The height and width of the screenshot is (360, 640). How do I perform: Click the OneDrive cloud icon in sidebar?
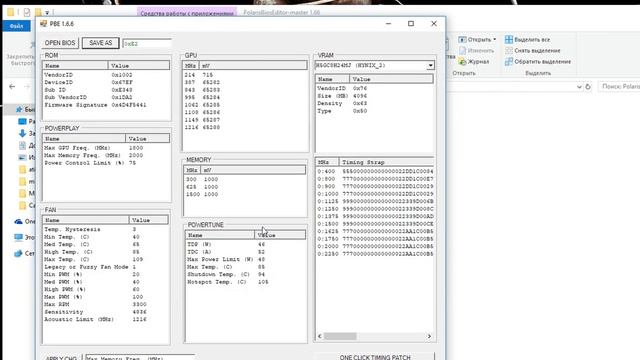click(18, 222)
